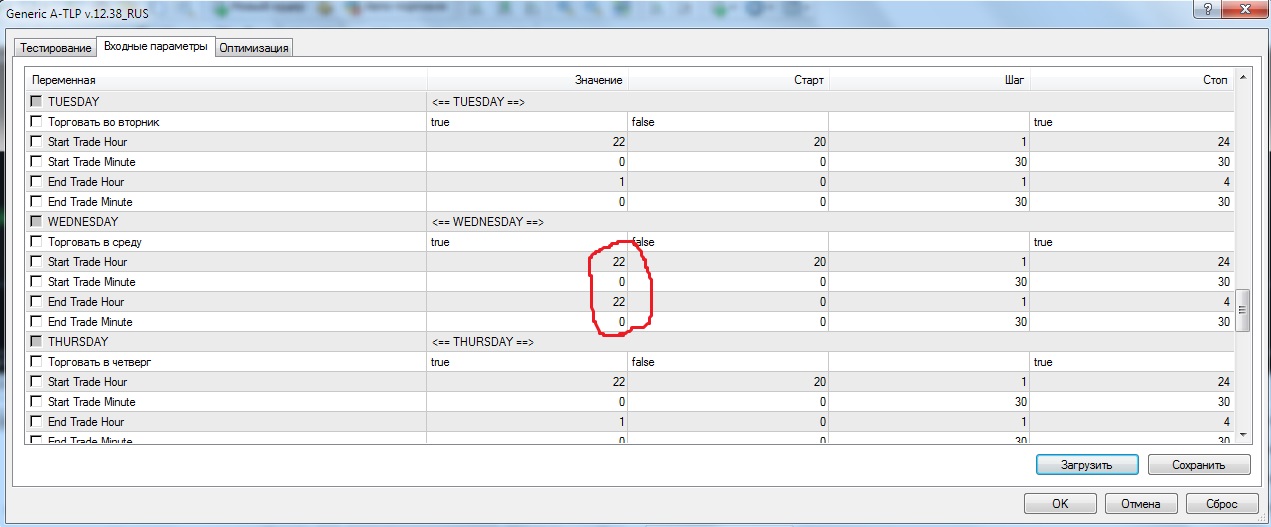Select Thursday's Start Trade Hour value 22
This screenshot has width=1271, height=527.
(x=528, y=382)
